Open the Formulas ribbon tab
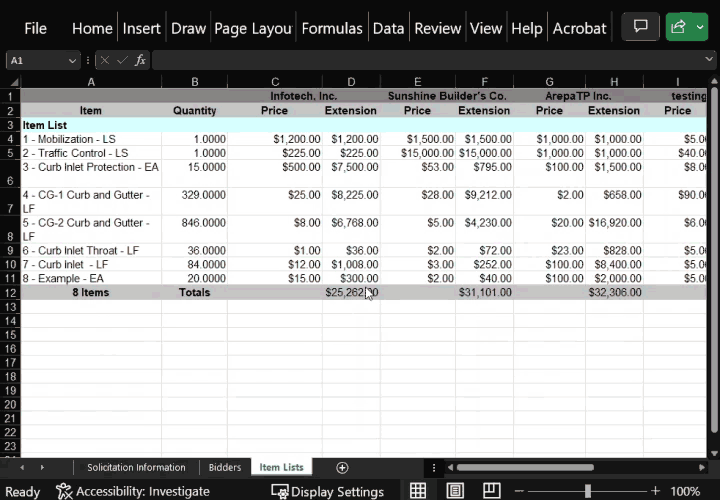The image size is (720, 500). [x=332, y=28]
